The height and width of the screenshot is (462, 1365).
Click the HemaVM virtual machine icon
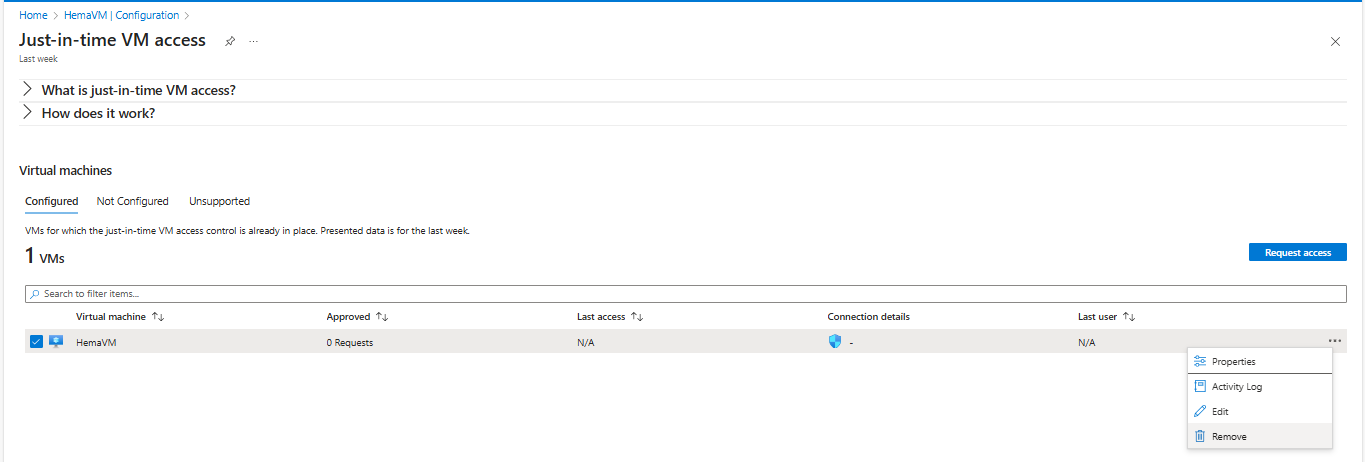(x=56, y=342)
